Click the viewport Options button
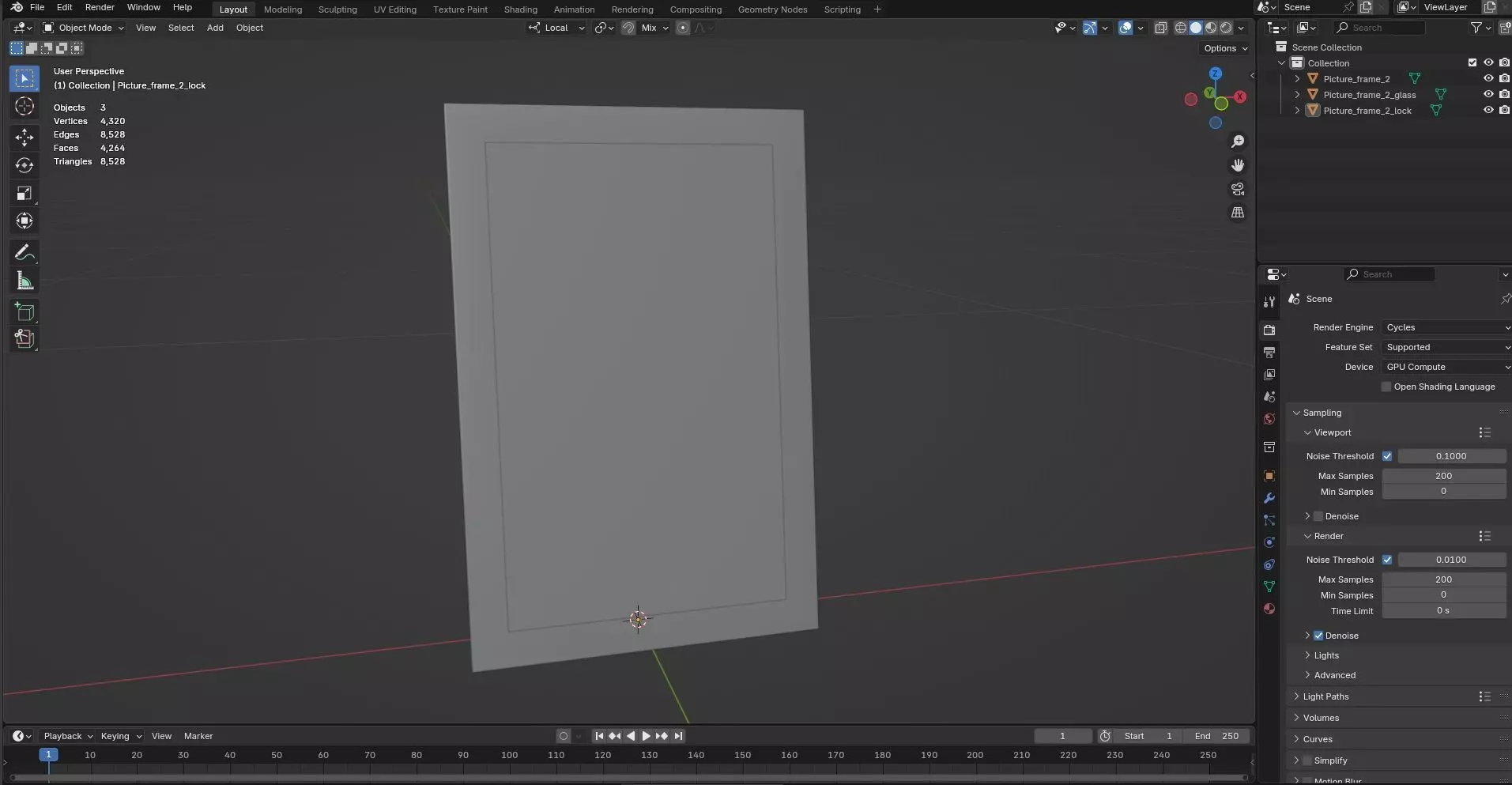1512x785 pixels. pyautogui.click(x=1225, y=48)
